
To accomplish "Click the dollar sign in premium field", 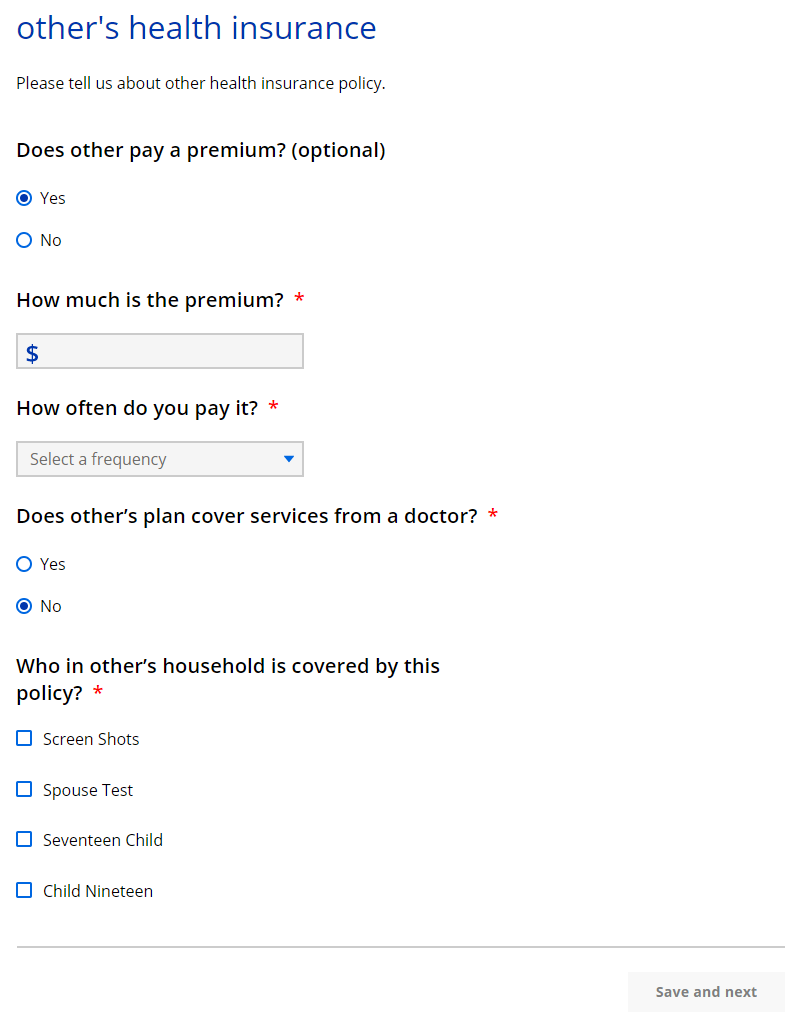I will tap(33, 353).
